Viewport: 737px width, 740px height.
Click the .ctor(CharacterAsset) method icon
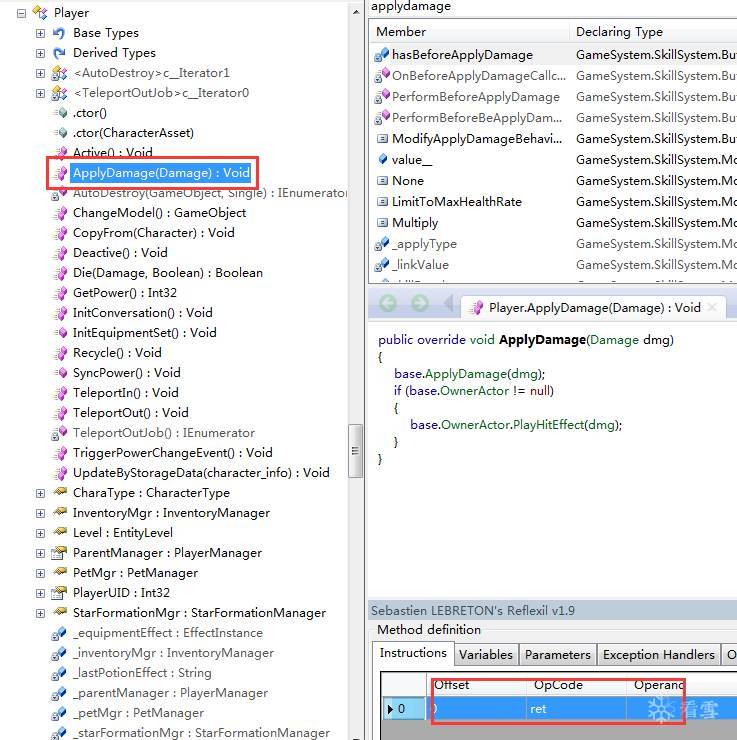tap(60, 133)
